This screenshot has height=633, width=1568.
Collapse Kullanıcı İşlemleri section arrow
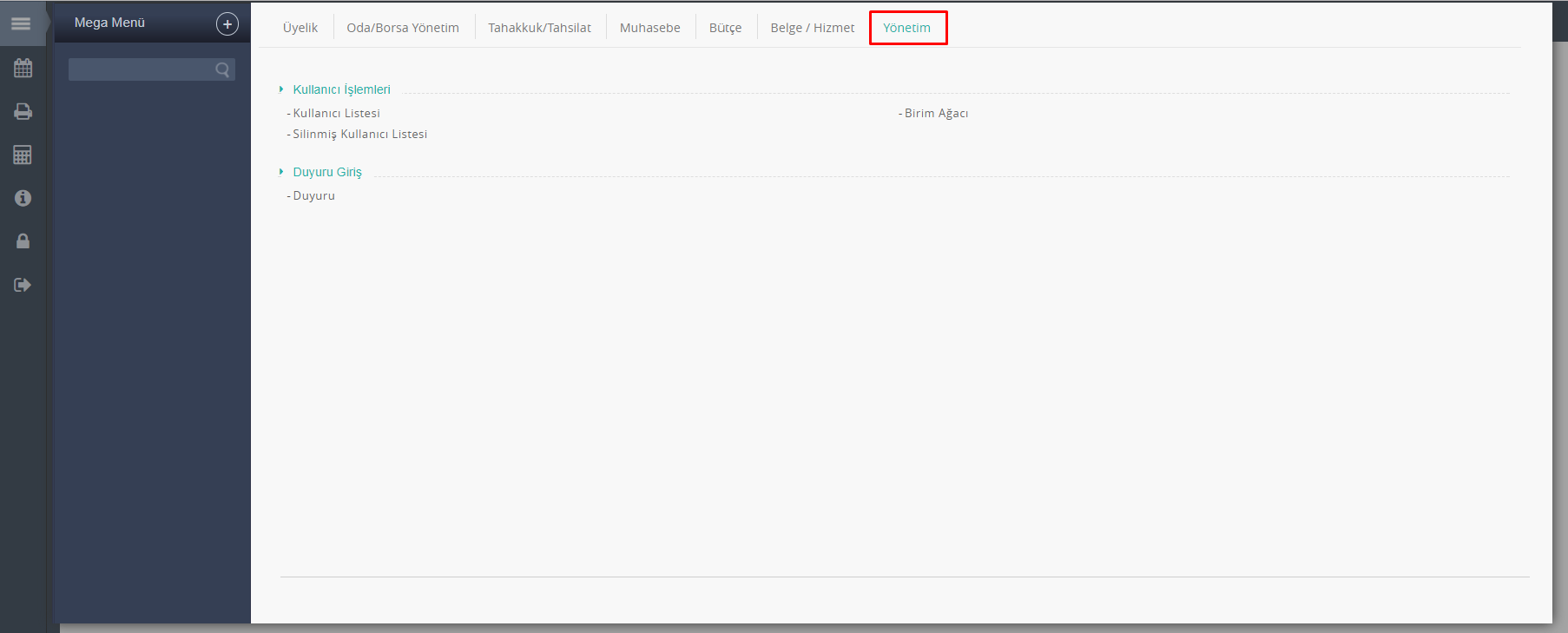pos(281,89)
